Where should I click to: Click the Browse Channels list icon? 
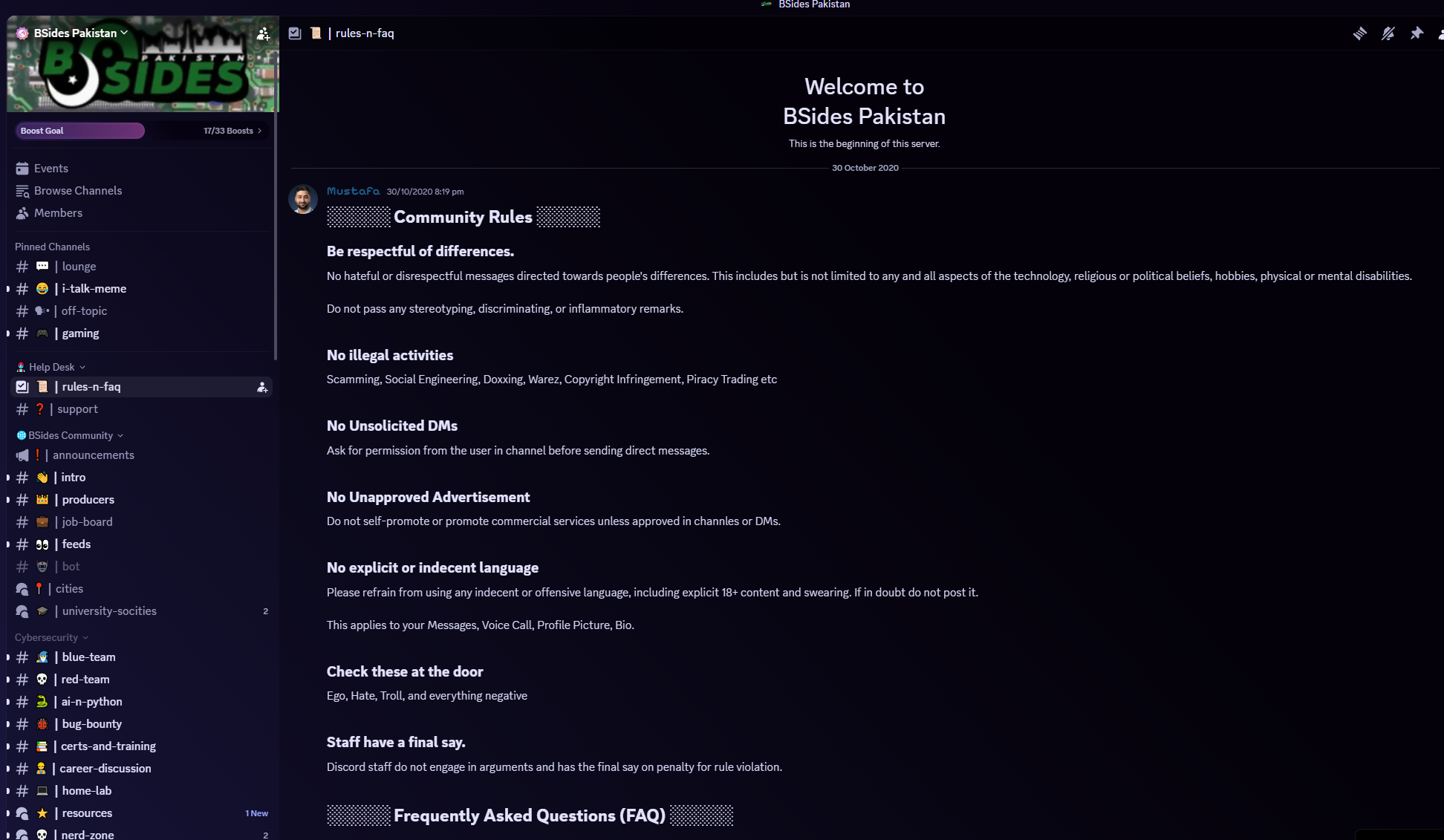coord(22,191)
